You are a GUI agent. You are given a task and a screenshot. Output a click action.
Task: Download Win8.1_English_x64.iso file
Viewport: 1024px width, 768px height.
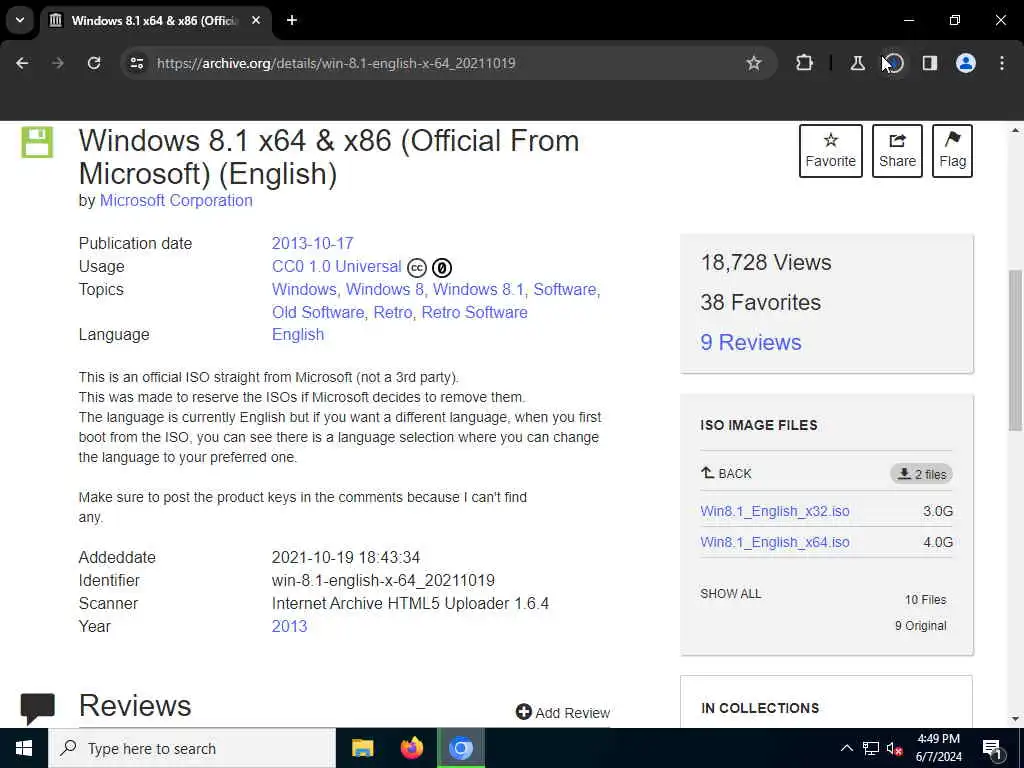pos(775,542)
